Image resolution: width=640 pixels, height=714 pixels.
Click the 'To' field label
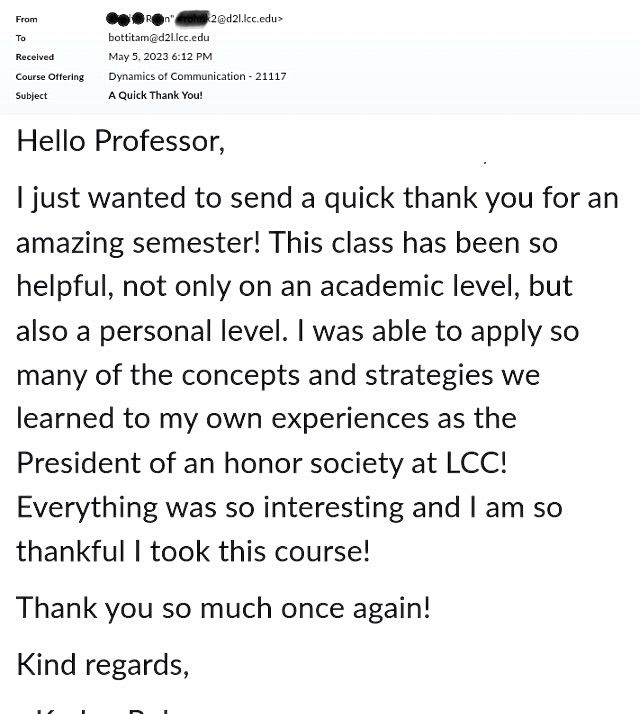point(21,38)
